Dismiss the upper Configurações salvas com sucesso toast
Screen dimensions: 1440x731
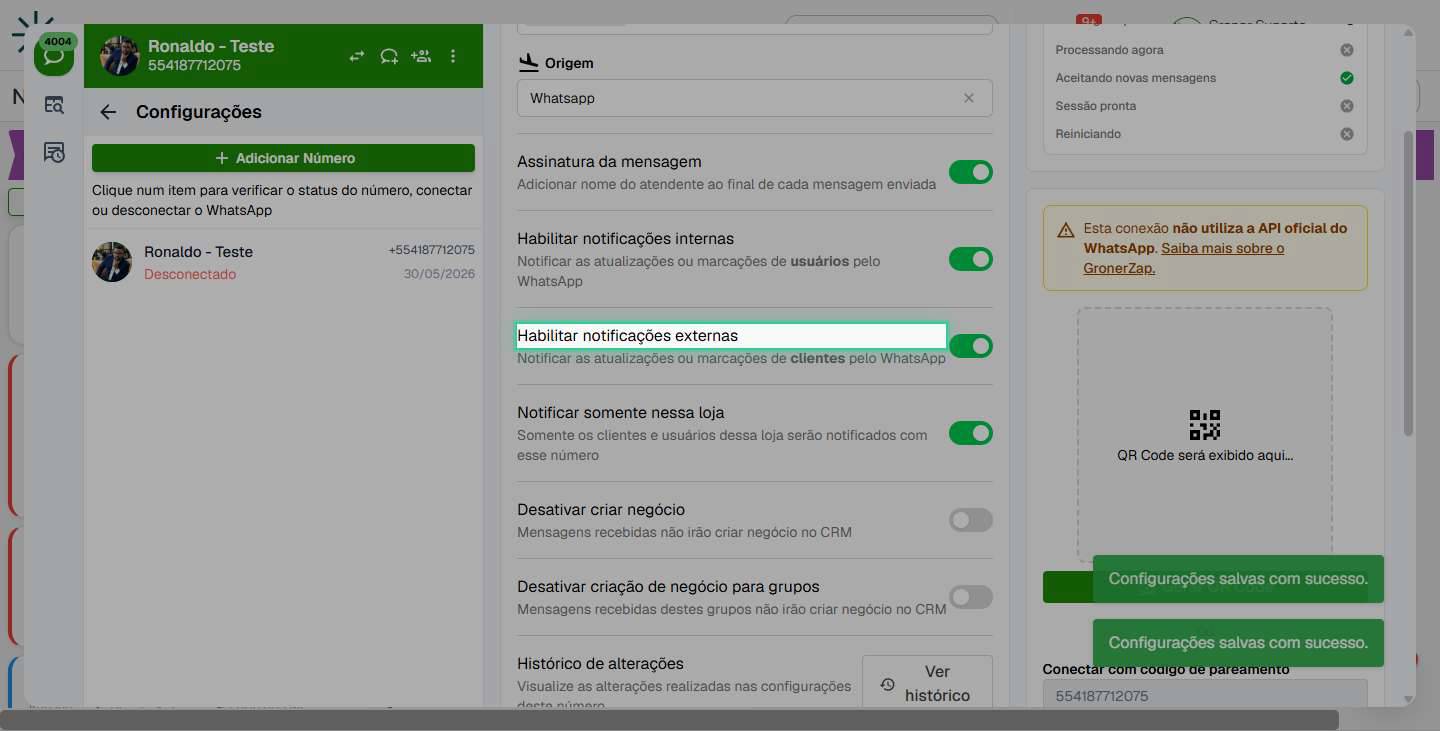click(1238, 579)
